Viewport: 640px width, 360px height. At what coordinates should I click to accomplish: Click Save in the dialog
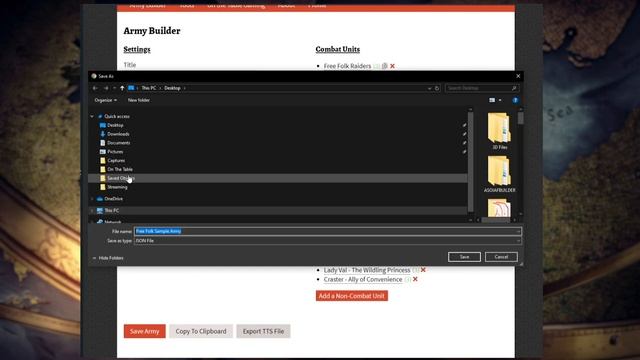(464, 257)
